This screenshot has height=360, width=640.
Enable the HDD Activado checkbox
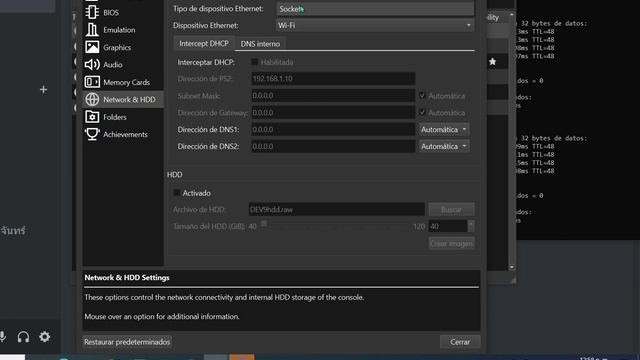[177, 193]
